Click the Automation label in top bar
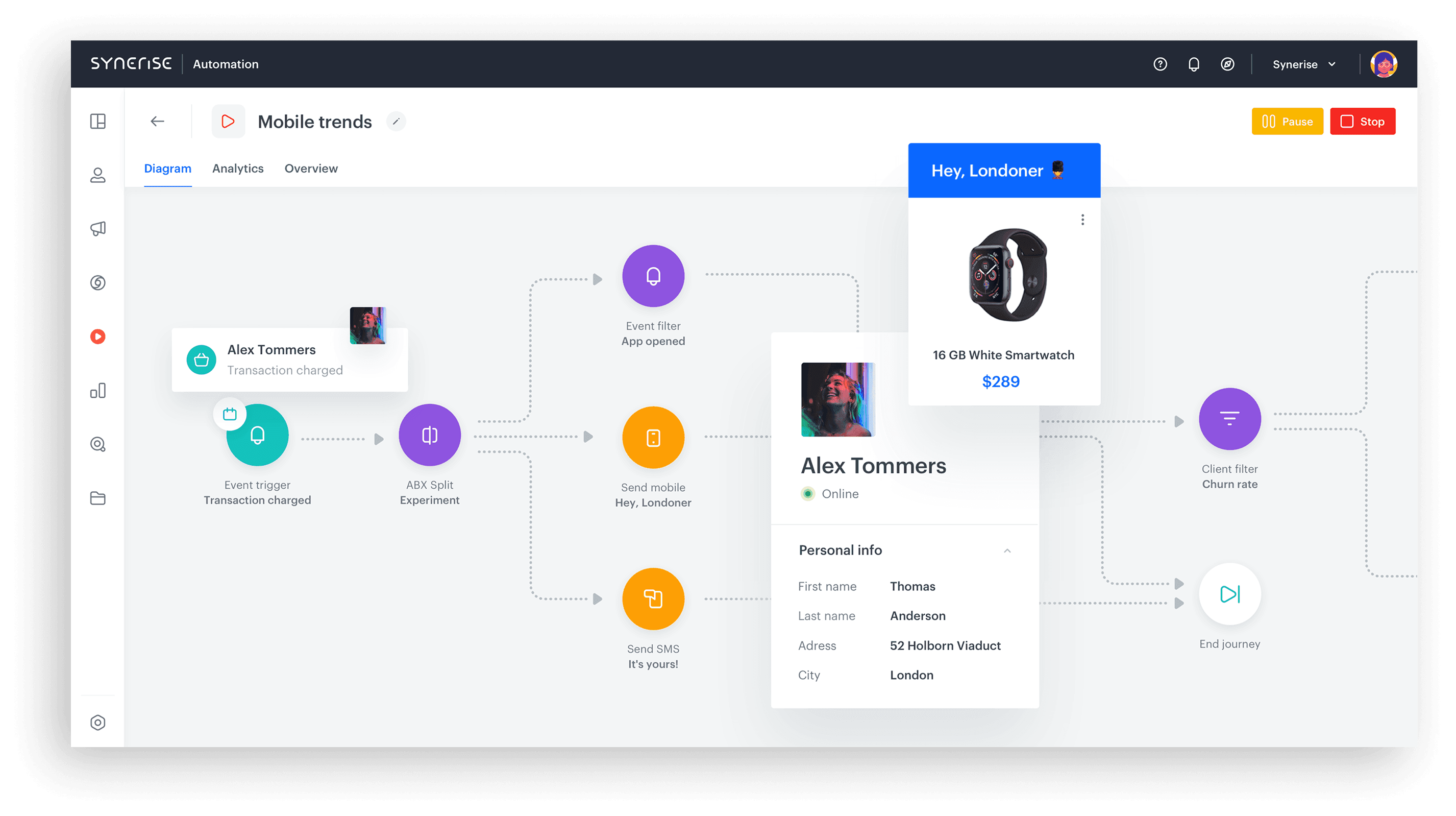This screenshot has width=1456, height=816. [x=226, y=64]
